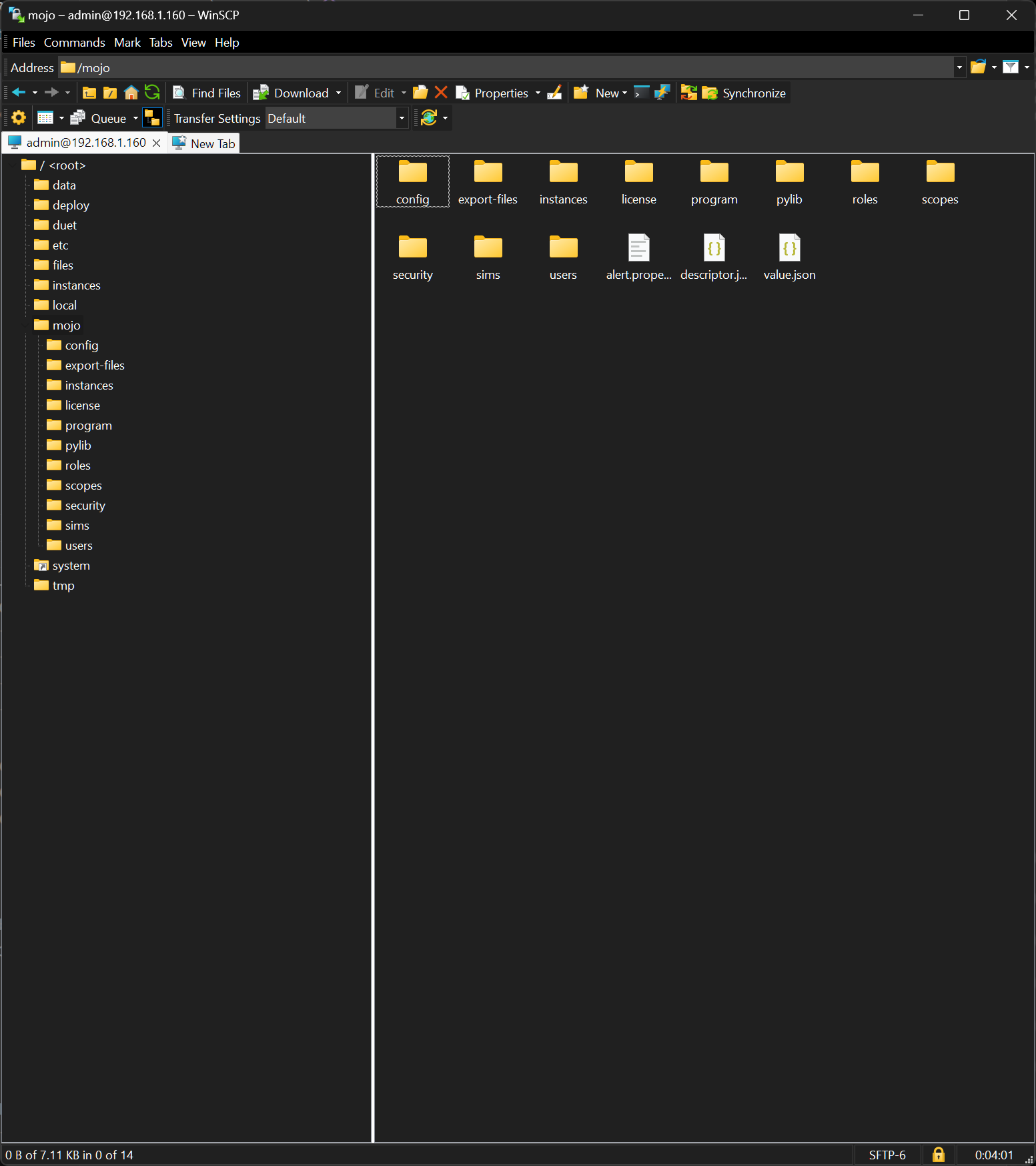Viewport: 1036px width, 1166px height.
Task: Click the SFTP-6 status bar entry
Action: 887,1155
